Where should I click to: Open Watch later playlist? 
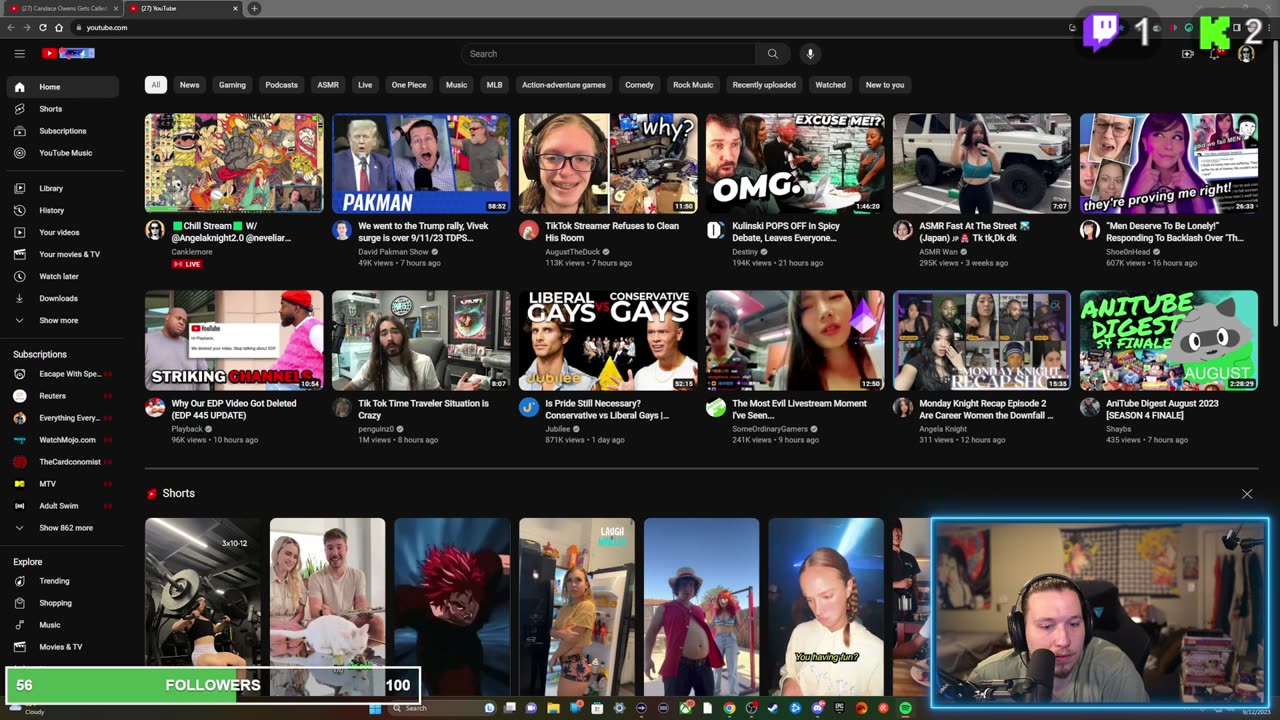pos(62,276)
